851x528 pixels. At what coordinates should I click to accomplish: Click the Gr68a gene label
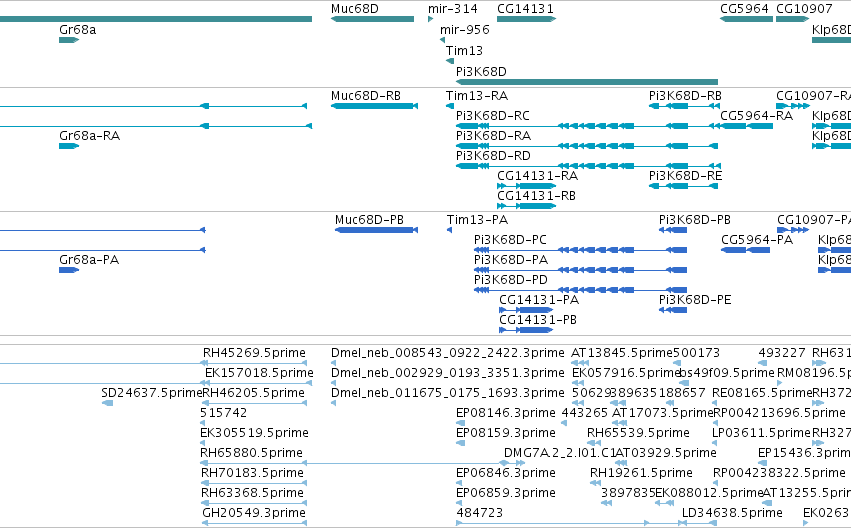[x=78, y=29]
